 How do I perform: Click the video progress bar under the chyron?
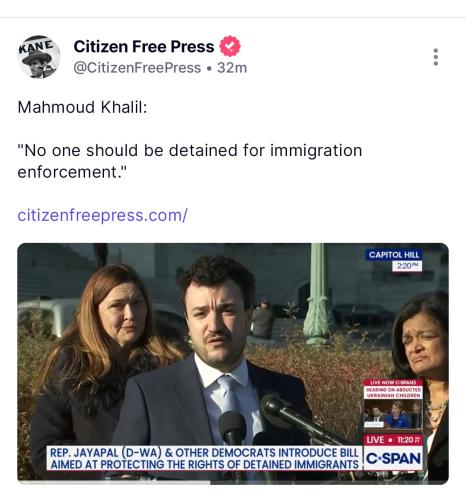[233, 482]
